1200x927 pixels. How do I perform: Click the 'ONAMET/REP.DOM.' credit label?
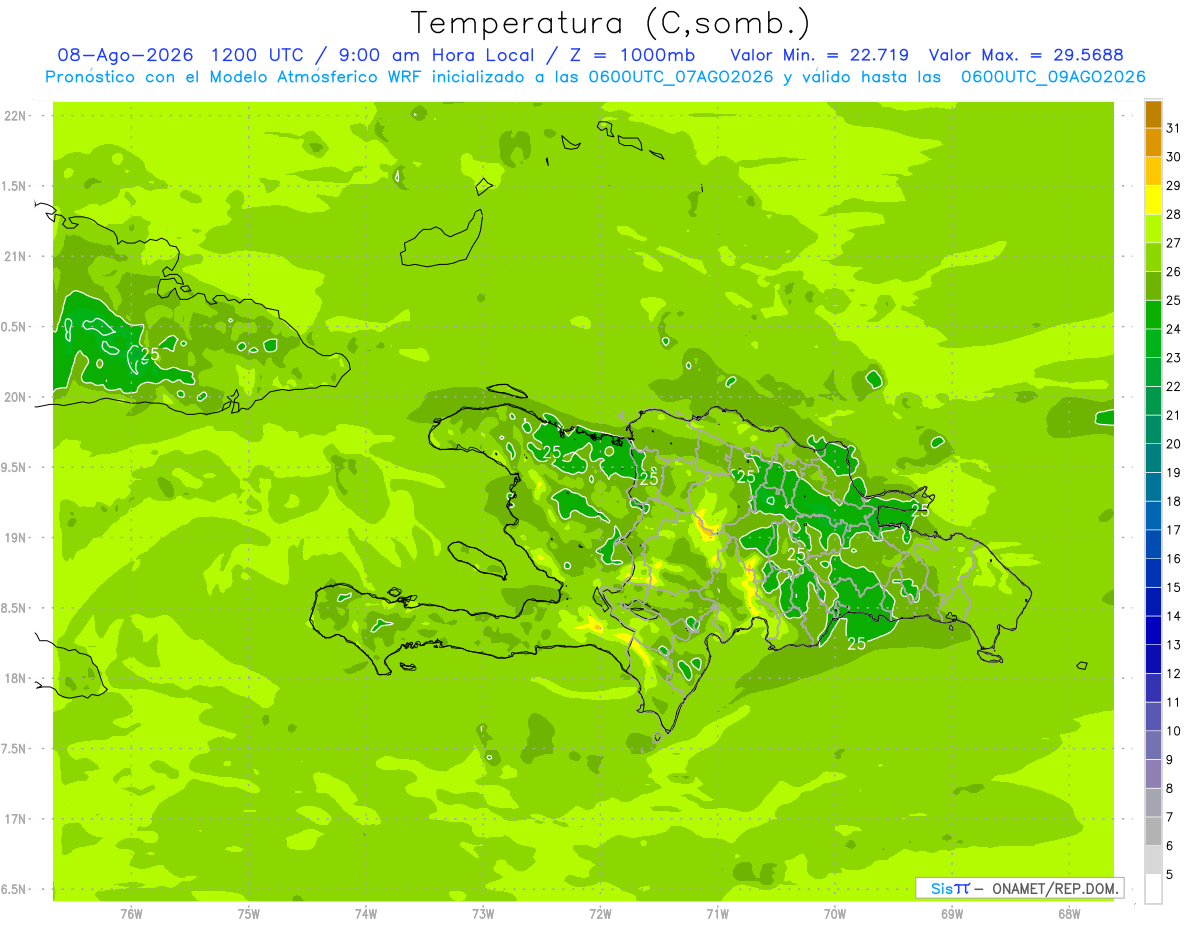tap(1055, 888)
